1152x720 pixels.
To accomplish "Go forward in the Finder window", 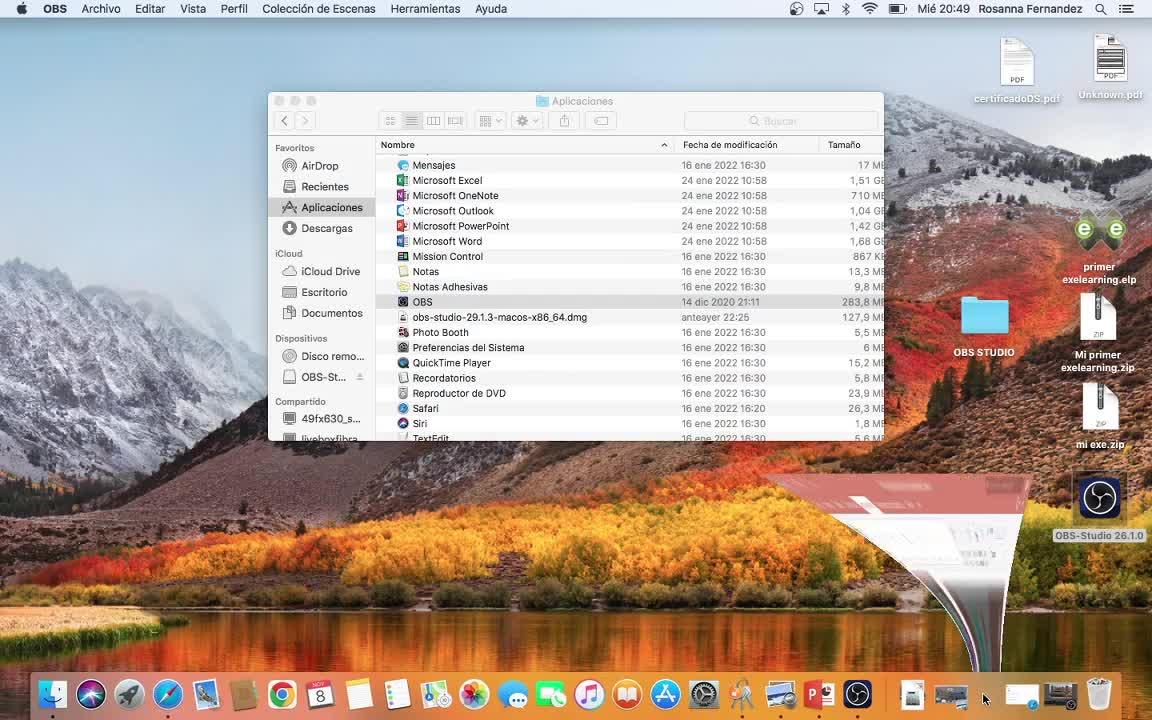I will click(305, 120).
